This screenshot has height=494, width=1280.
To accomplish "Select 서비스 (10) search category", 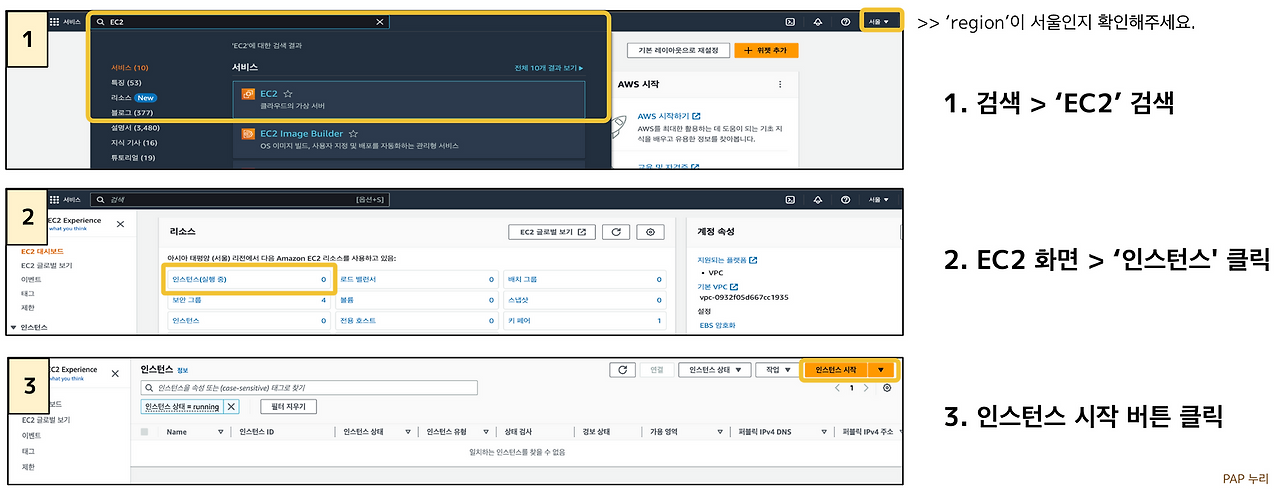I will (130, 68).
